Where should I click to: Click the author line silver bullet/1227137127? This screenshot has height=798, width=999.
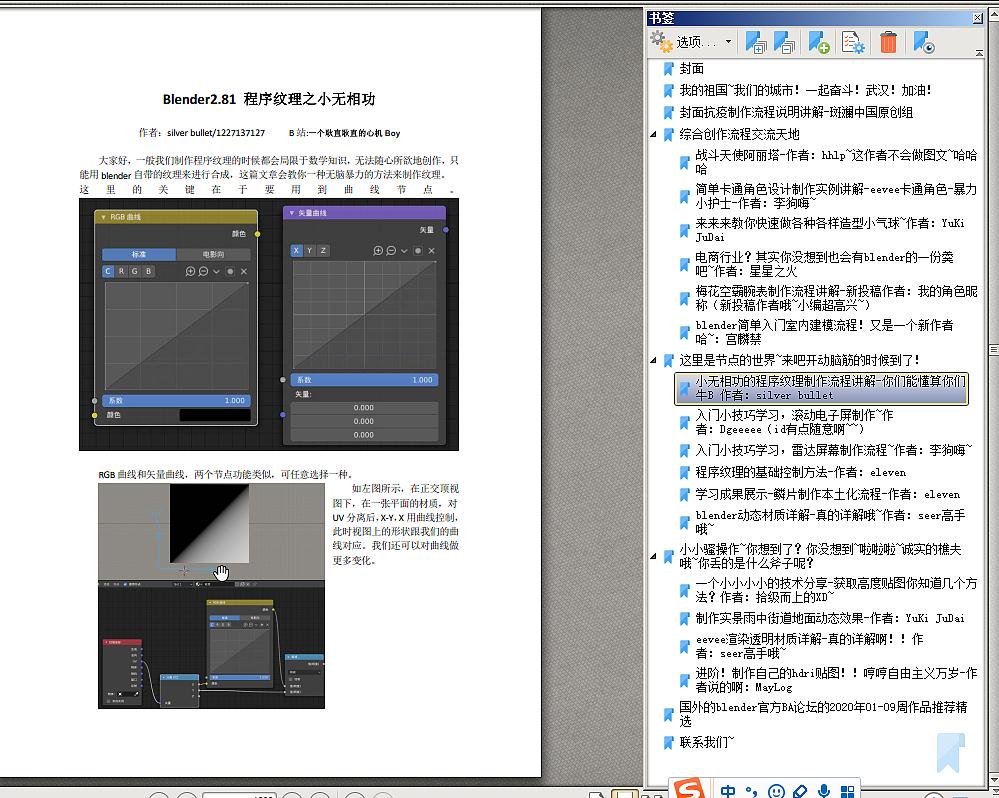click(202, 133)
